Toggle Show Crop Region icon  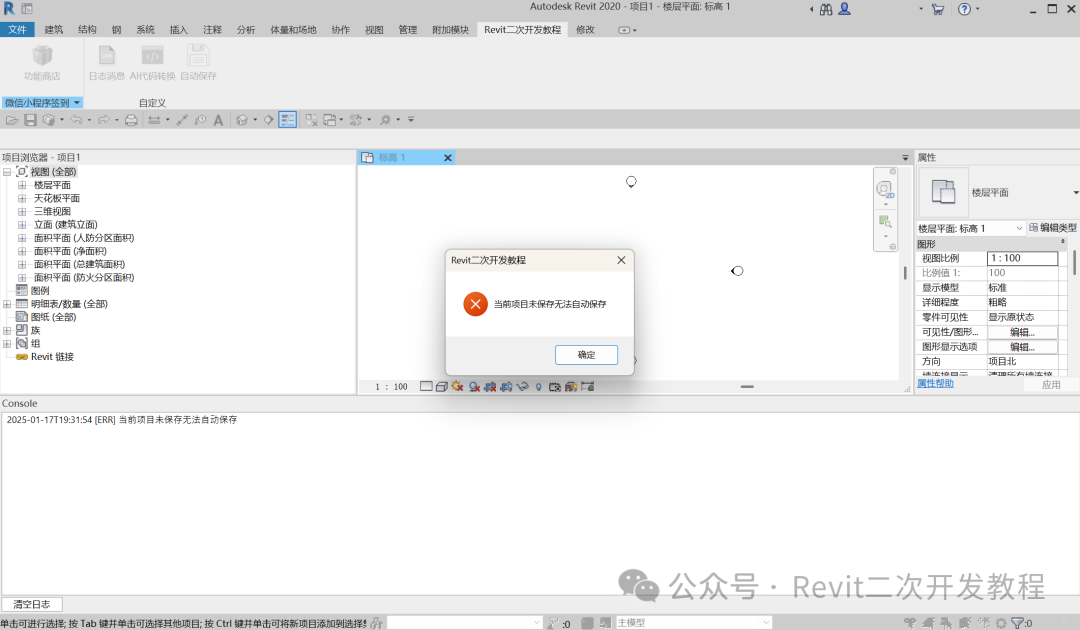[506, 387]
